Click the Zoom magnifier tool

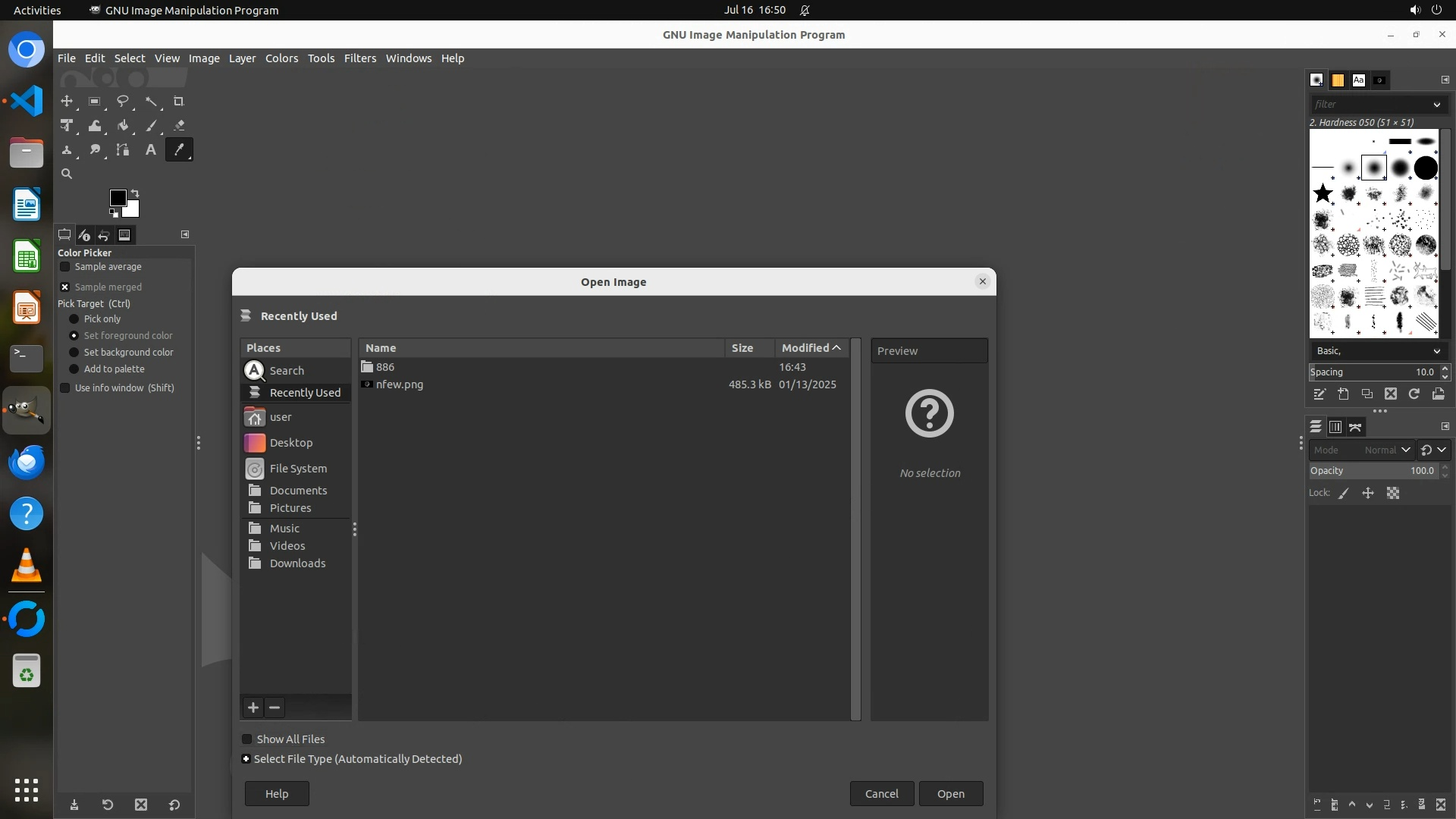[x=67, y=174]
